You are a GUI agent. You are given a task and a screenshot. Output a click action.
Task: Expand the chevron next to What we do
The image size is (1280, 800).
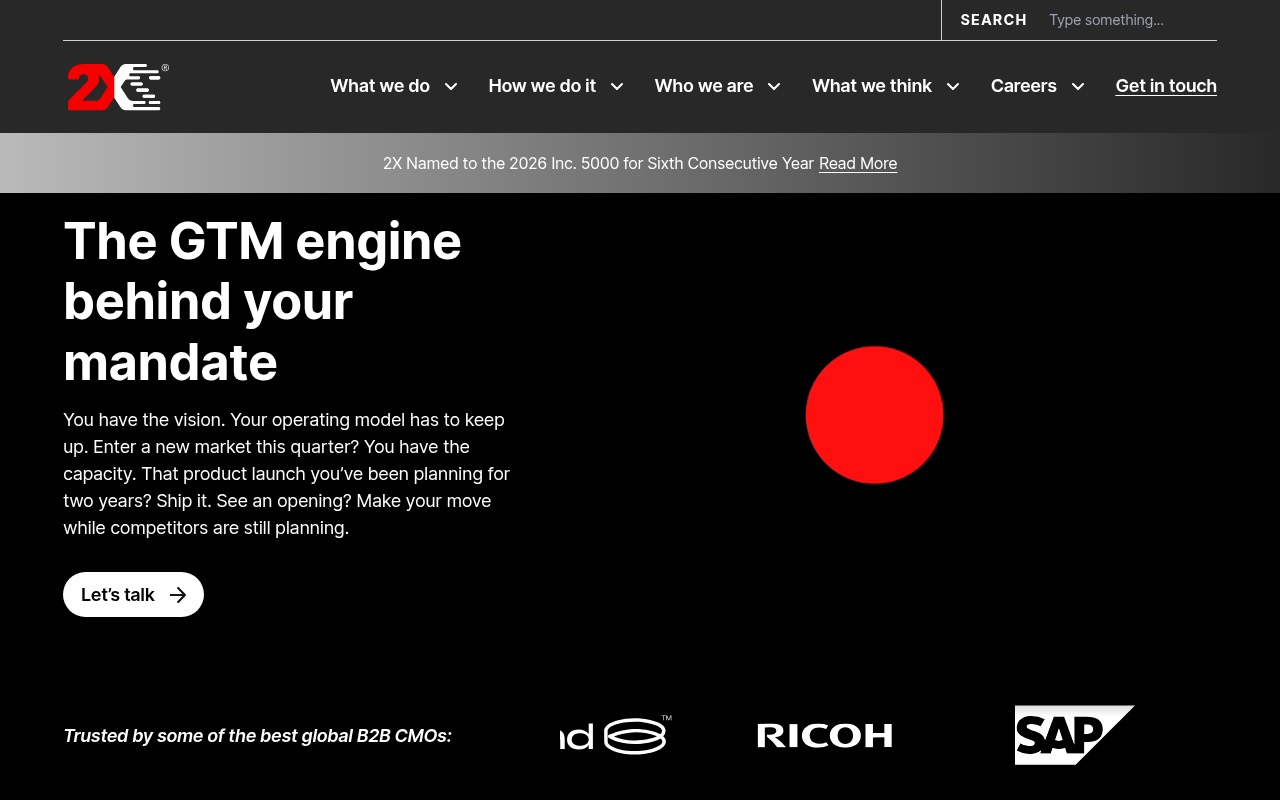tap(451, 86)
